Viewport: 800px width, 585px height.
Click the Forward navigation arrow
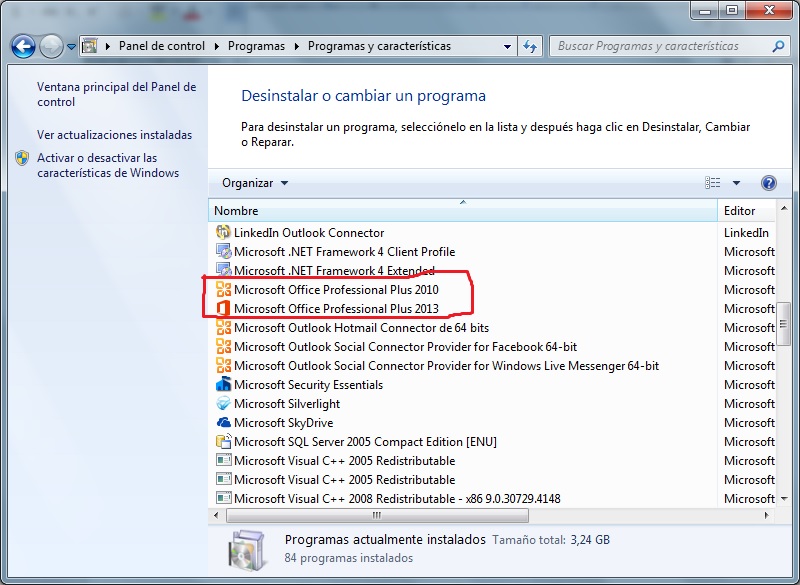point(51,46)
